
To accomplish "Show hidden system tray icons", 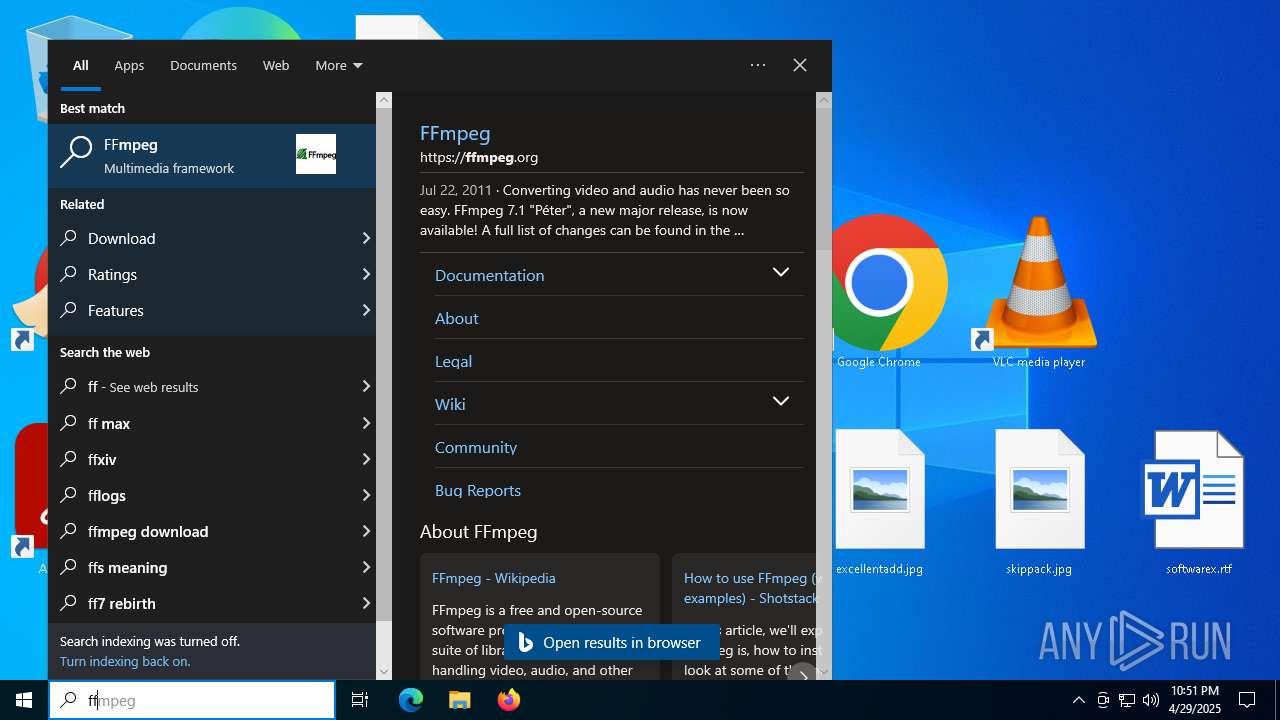I will pos(1078,700).
